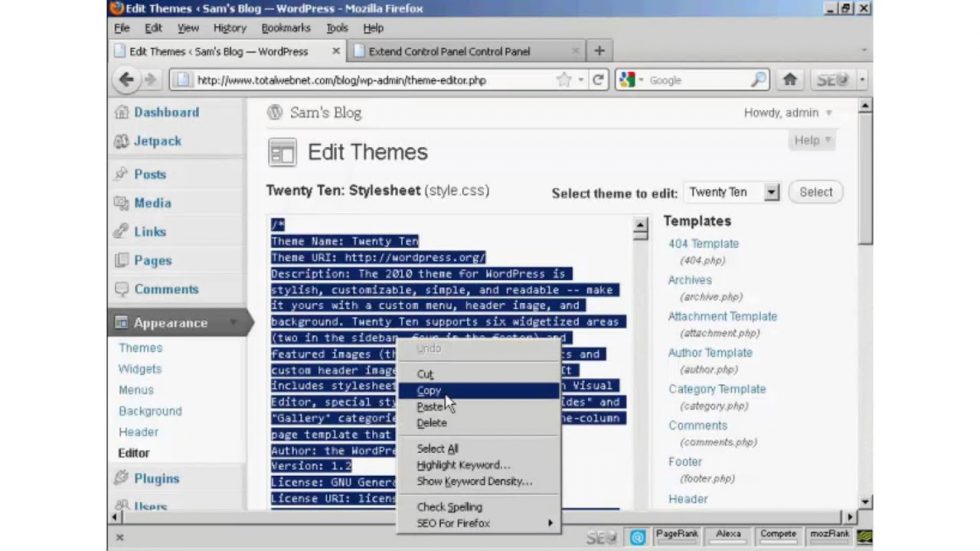Go back with the browser back arrow
980x551 pixels.
(x=126, y=79)
